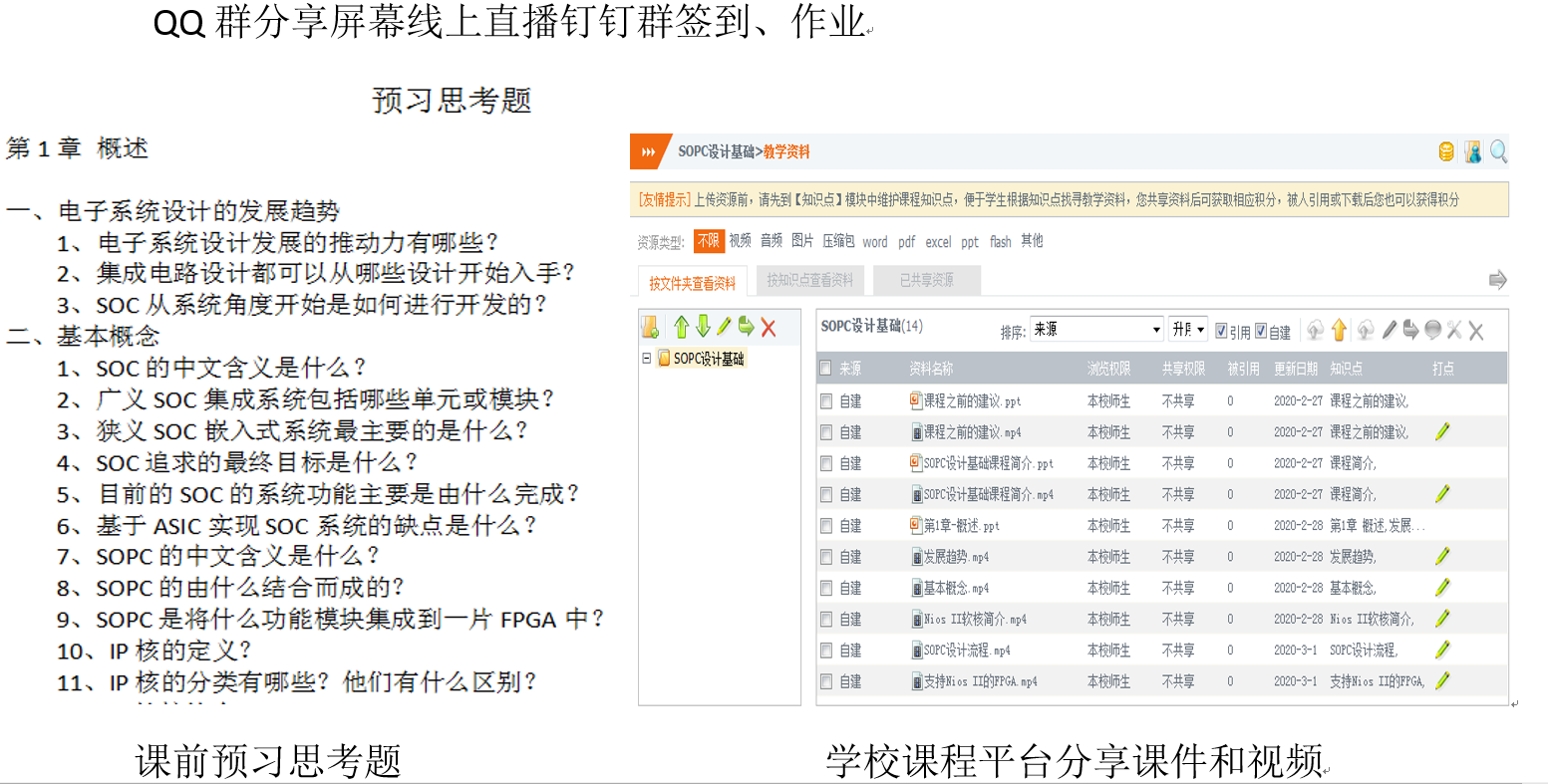Tick the checkbox for 第1章-概述.ppt row
The image size is (1548, 784).
[825, 526]
